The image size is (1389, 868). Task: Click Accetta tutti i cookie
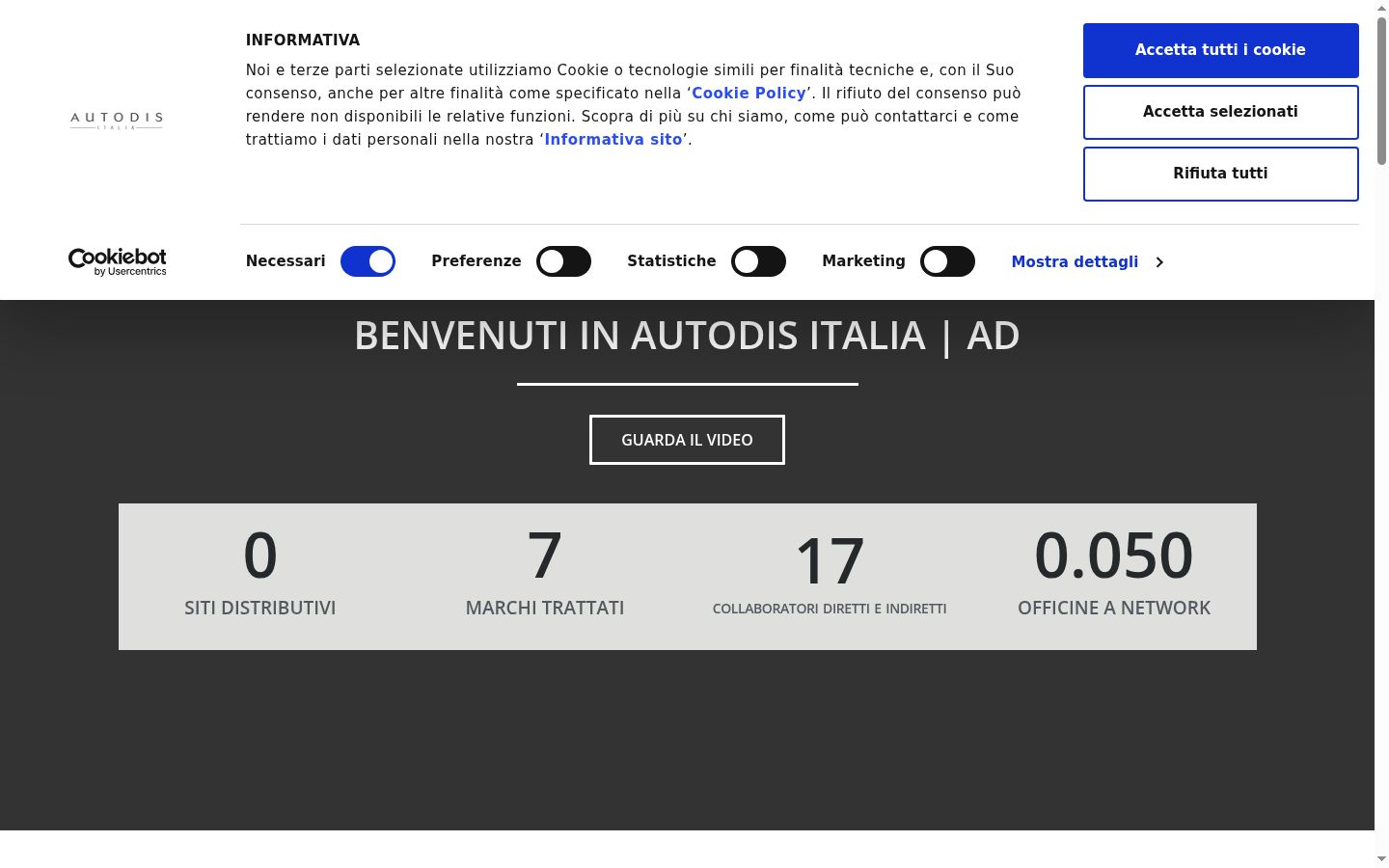click(x=1220, y=50)
